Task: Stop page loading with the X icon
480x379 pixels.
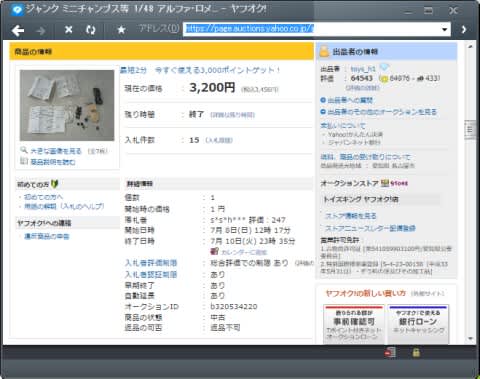Action: [69, 30]
